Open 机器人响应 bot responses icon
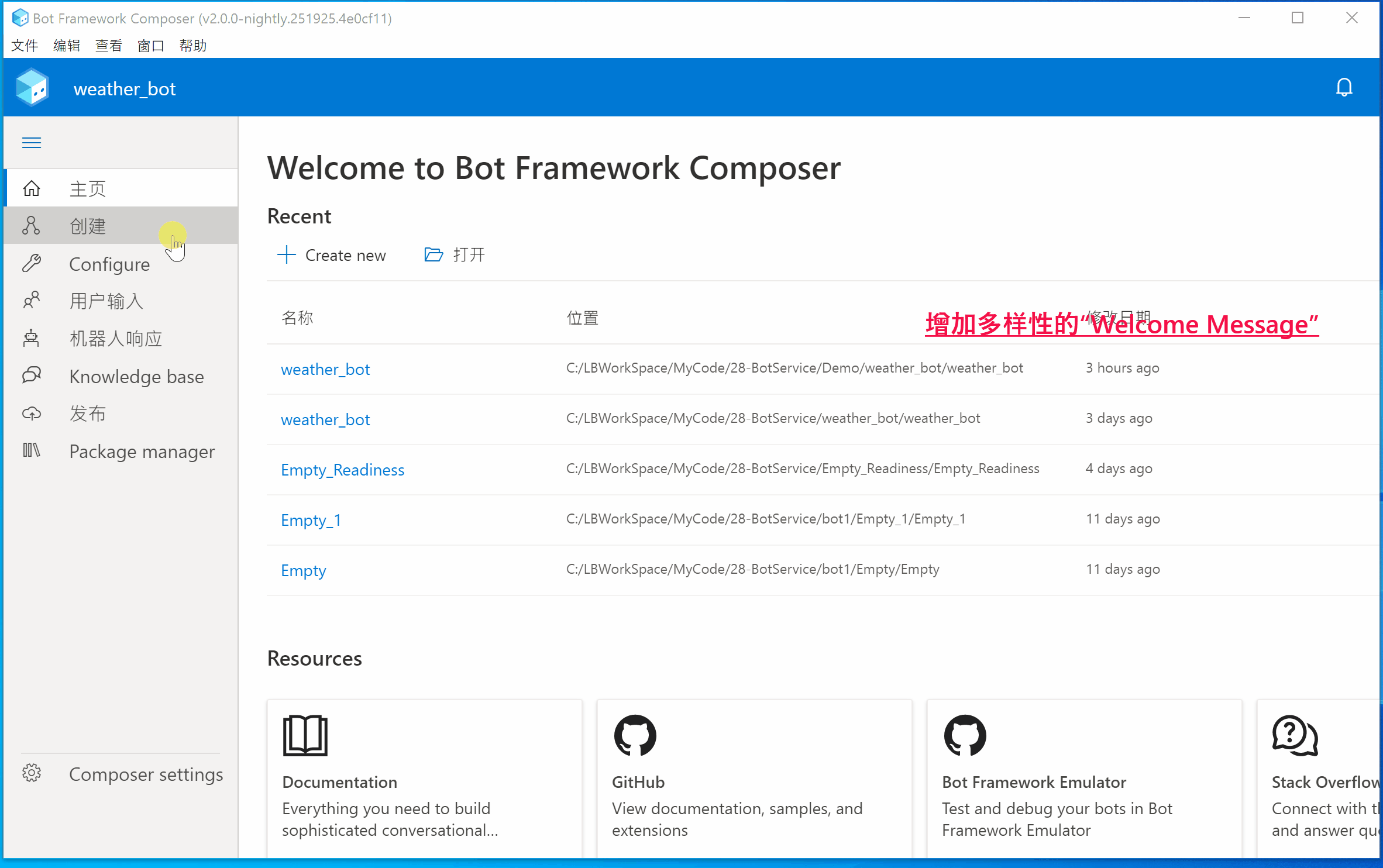The height and width of the screenshot is (868, 1383). pyautogui.click(x=32, y=338)
